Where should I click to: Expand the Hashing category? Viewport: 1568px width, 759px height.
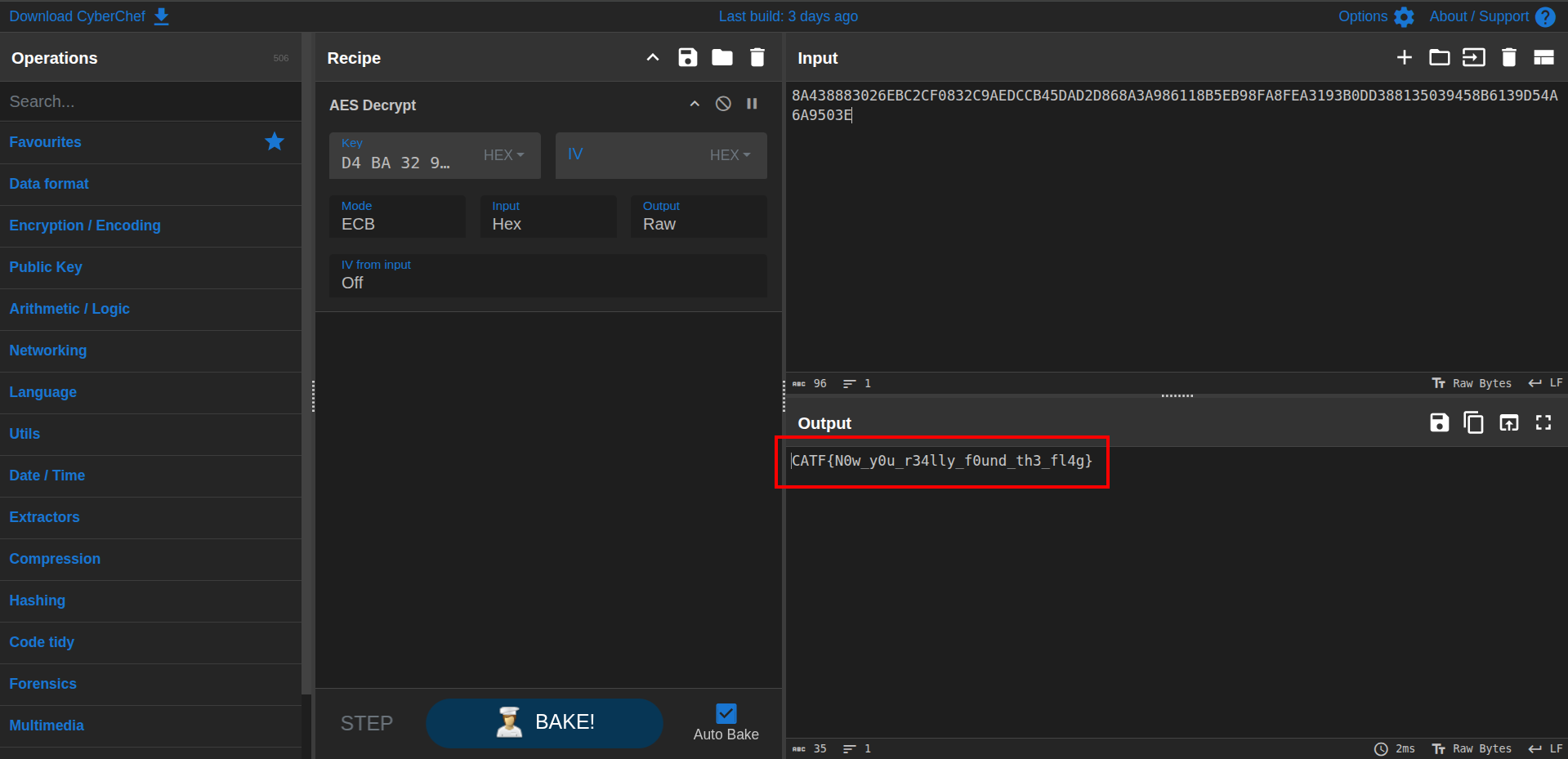pos(151,601)
